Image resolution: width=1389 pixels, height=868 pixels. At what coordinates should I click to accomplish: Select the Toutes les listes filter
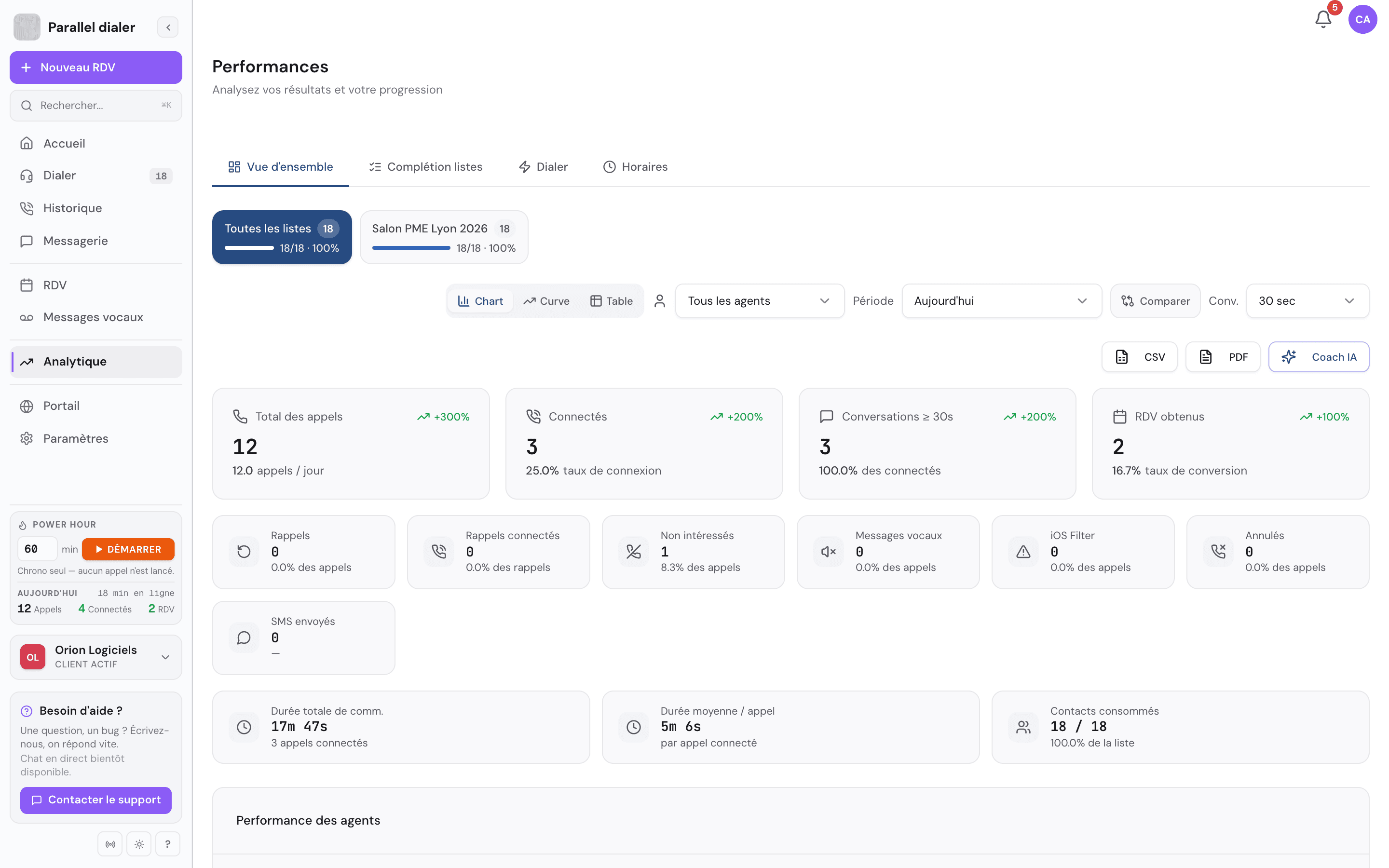tap(282, 237)
